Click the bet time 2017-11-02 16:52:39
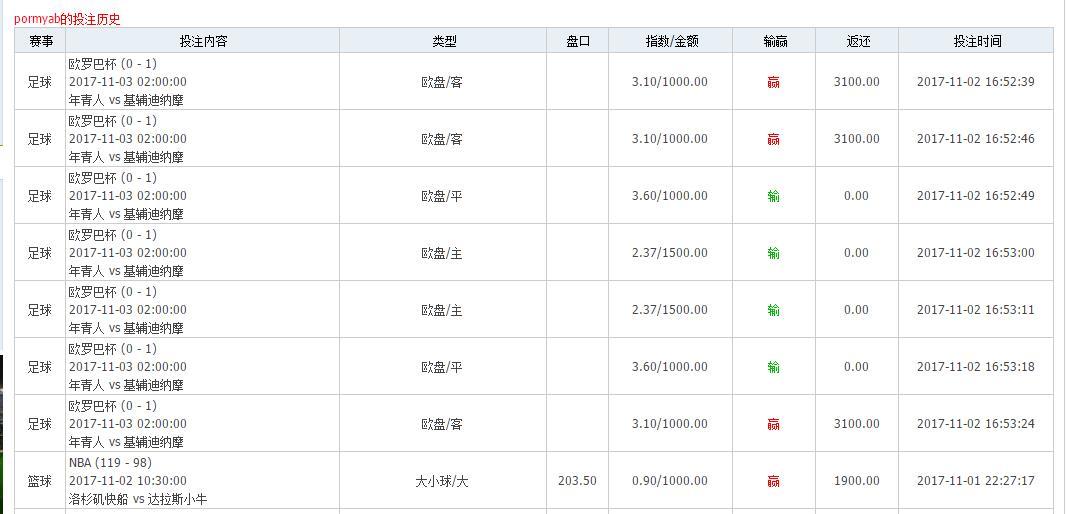 coord(976,82)
